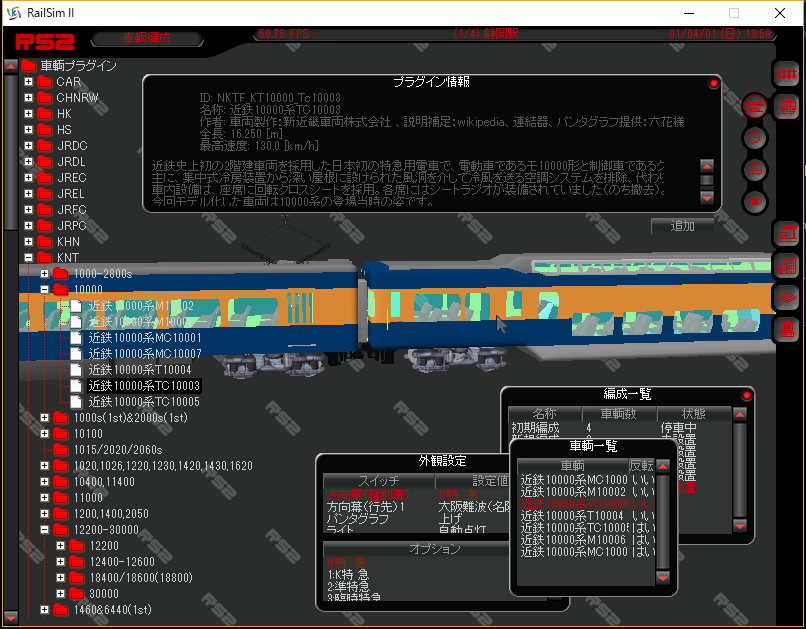This screenshot has height=629, width=806.
Task: Expand the 1460&6440(1st) subfolder node
Action: [45, 609]
